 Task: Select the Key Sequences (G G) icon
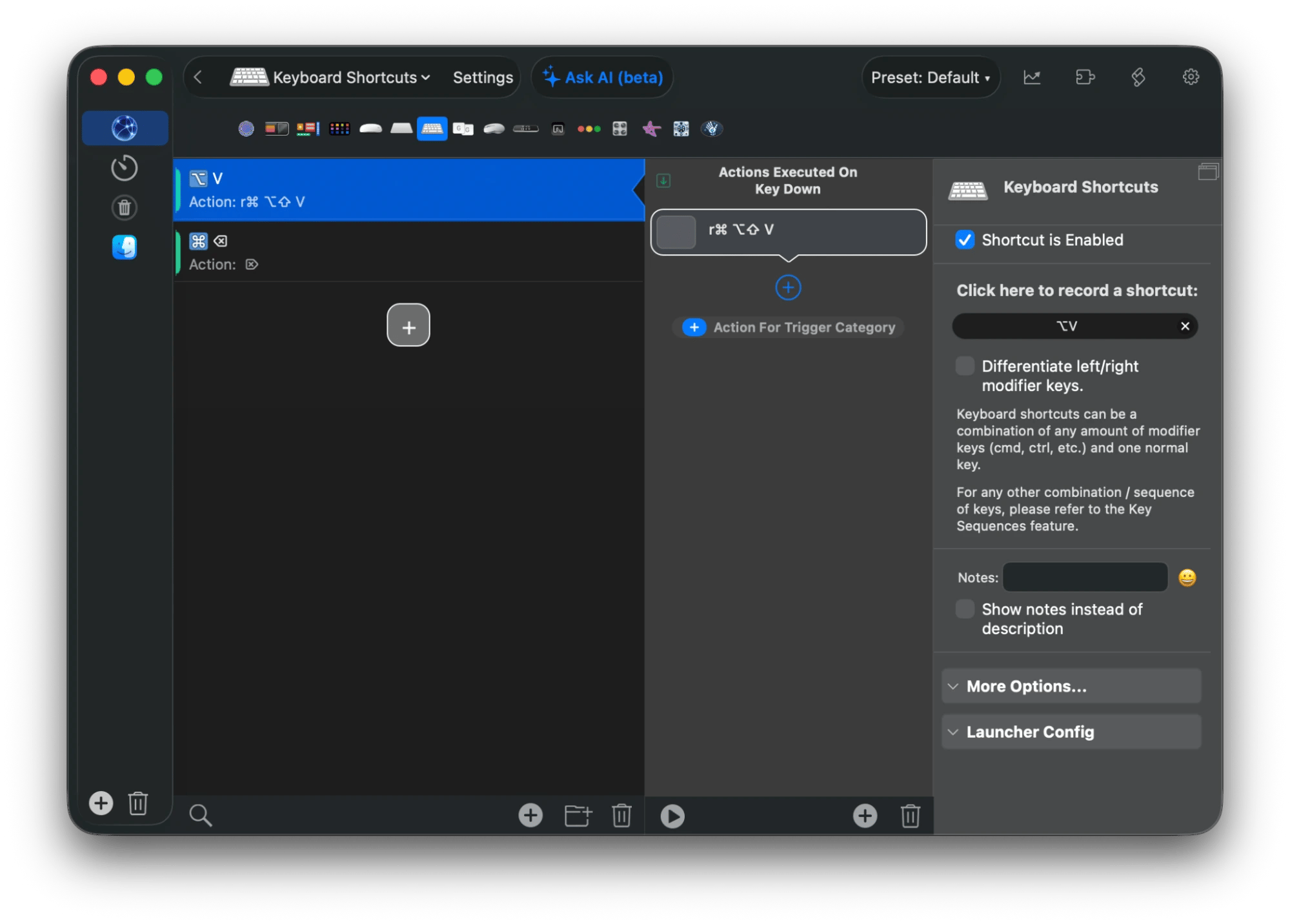[463, 128]
